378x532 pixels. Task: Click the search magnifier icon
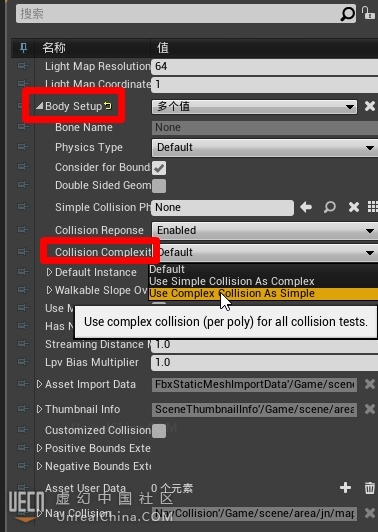point(347,14)
